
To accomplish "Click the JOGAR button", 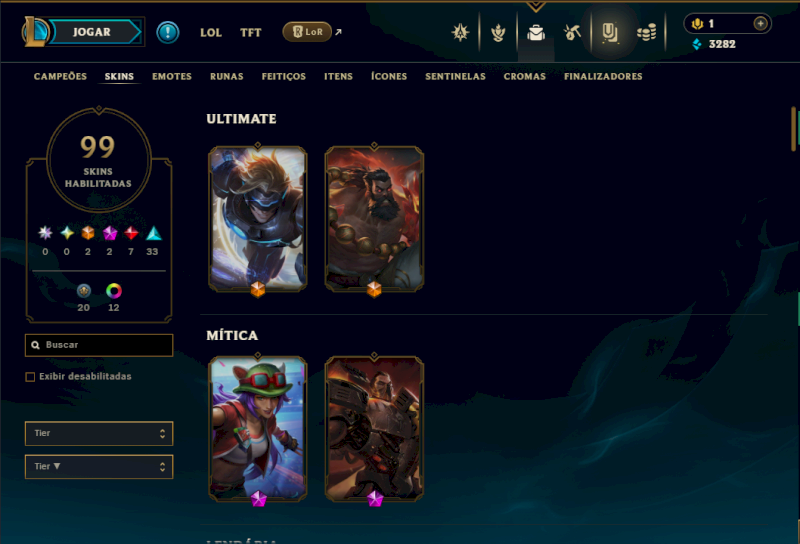I will [91, 32].
